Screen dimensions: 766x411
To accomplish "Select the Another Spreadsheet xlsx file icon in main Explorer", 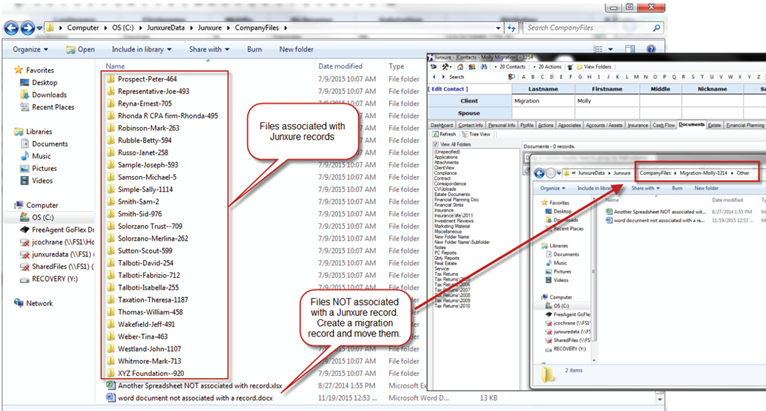I will click(111, 386).
